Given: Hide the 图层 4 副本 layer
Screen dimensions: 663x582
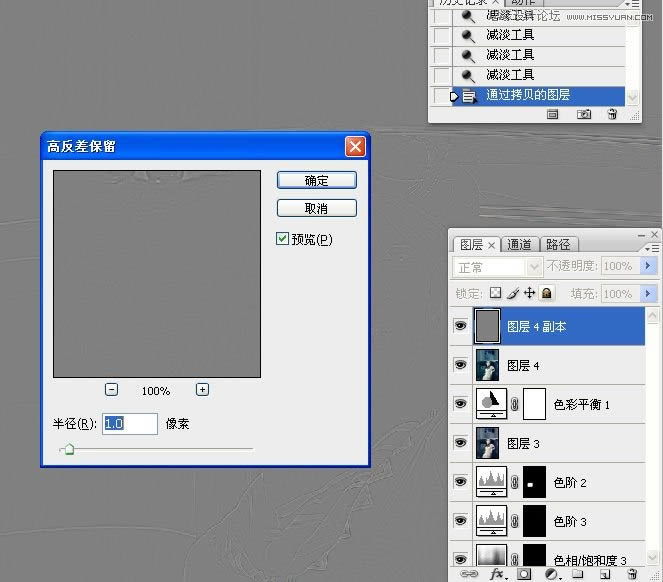Looking at the screenshot, I should [460, 326].
